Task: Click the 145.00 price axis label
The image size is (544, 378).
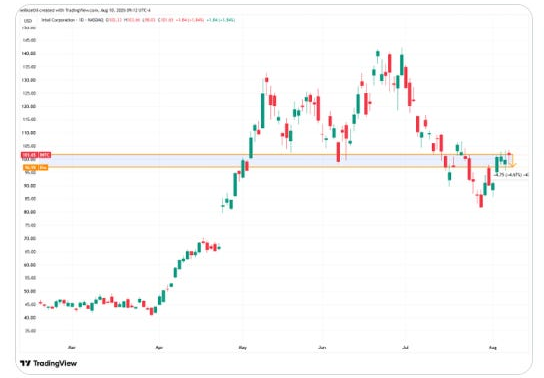Action: pos(29,40)
